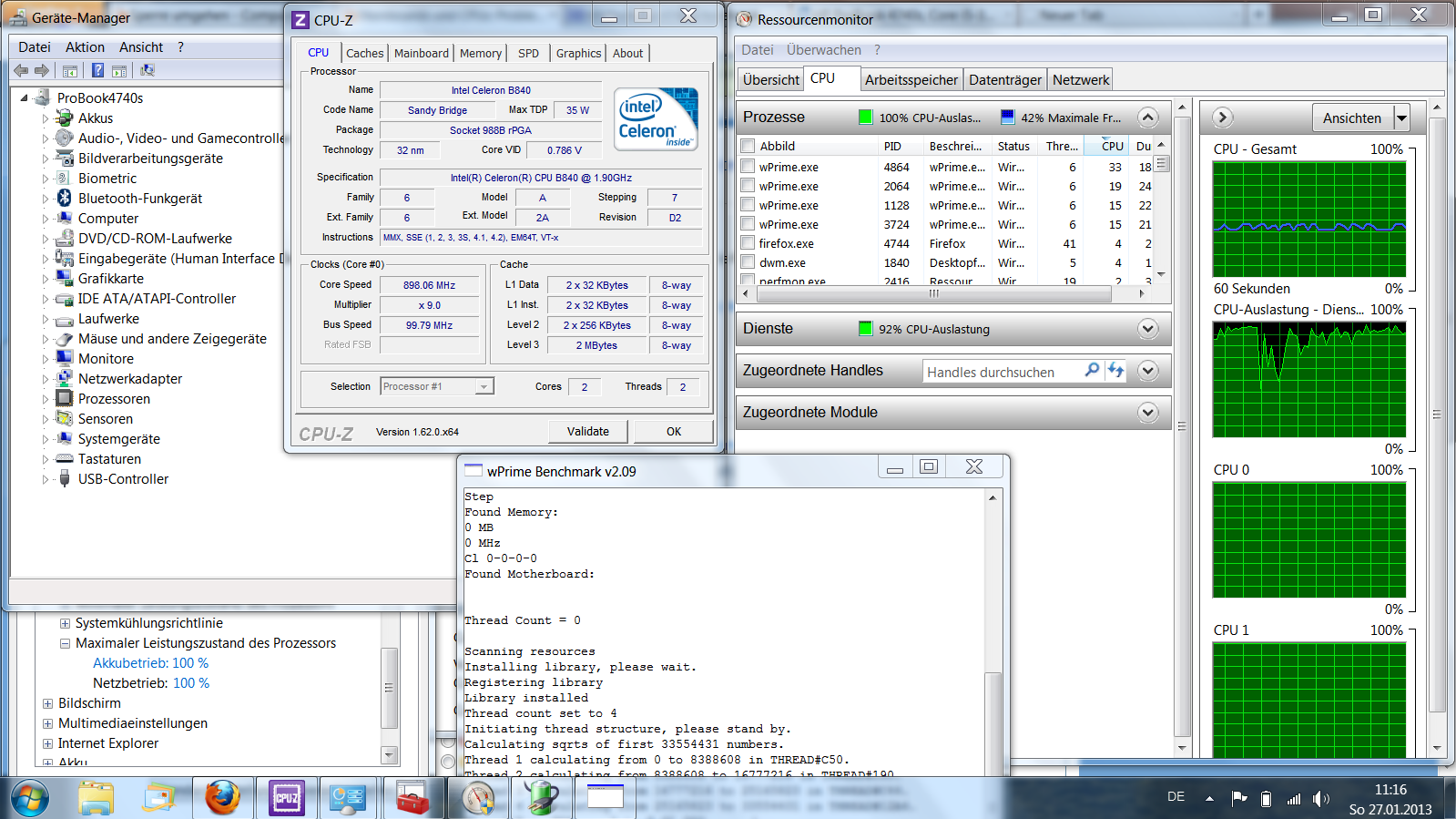Tick the checkbox for wPrime.exe PID 3724
The image size is (1456, 819).
coord(748,224)
